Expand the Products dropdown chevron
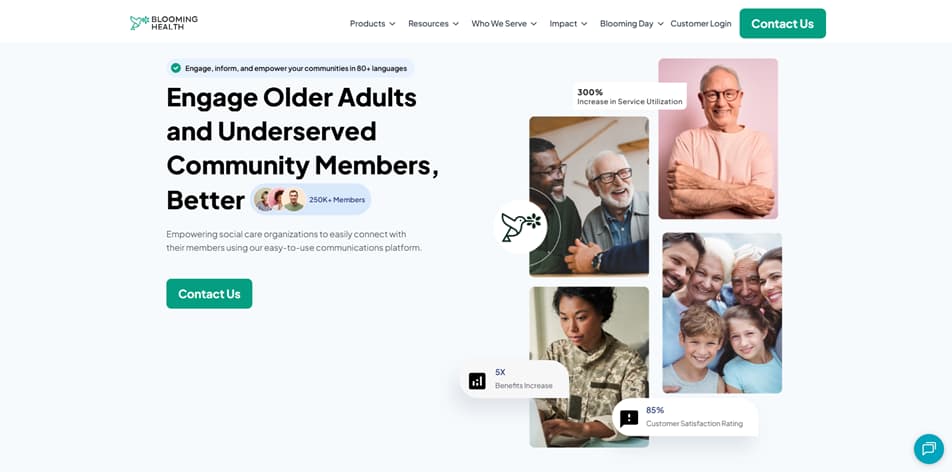This screenshot has width=952, height=472. point(392,24)
